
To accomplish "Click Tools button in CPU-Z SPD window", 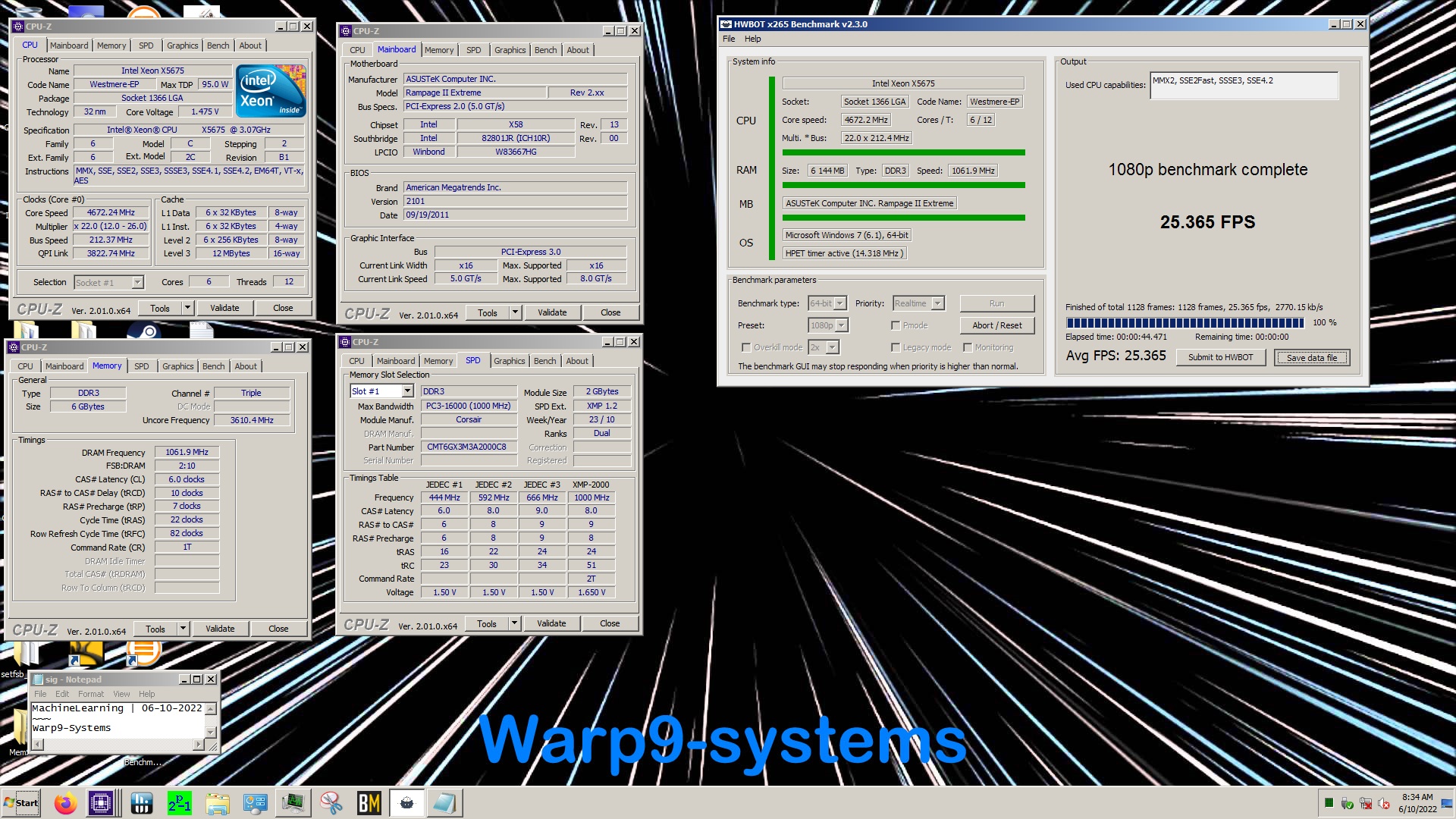I will (x=487, y=623).
